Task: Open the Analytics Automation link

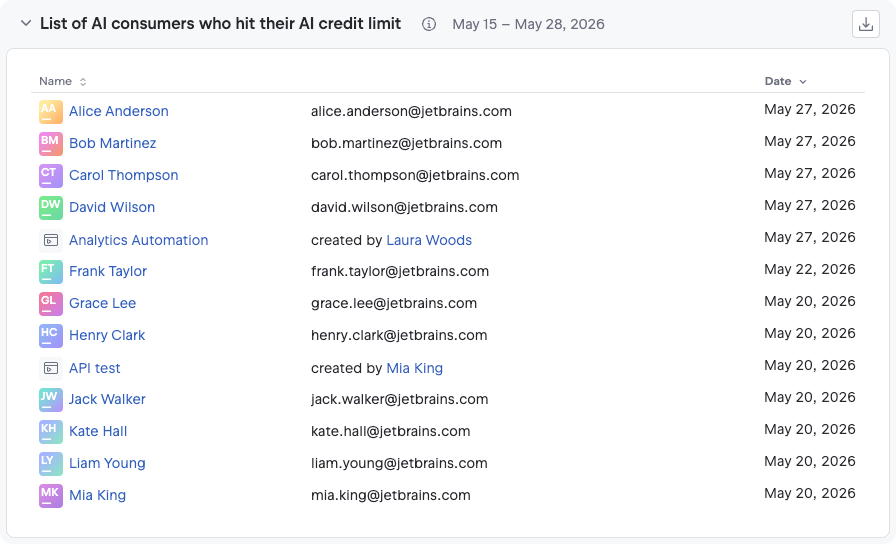Action: tap(139, 240)
